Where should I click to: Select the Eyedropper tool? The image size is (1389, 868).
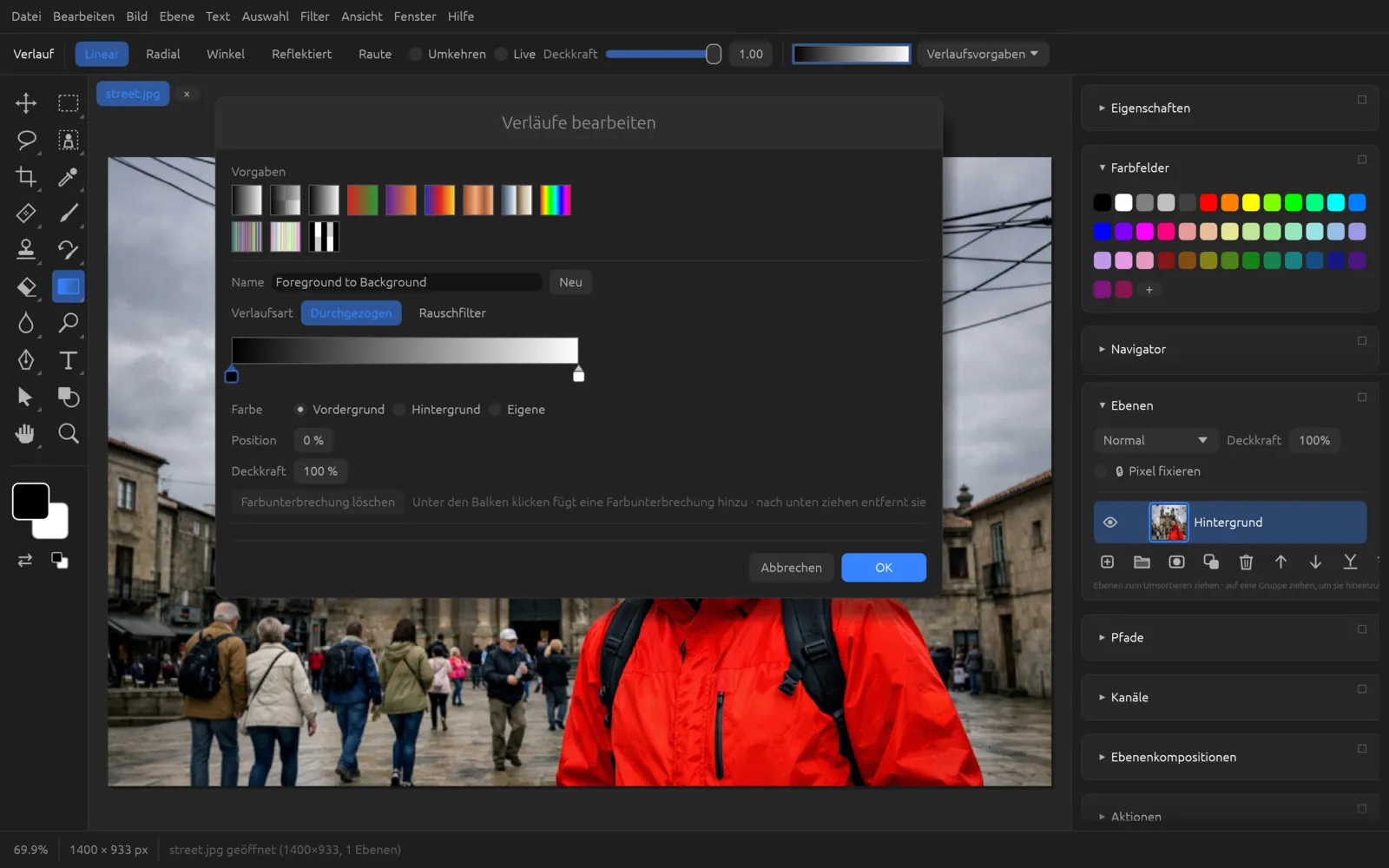click(x=69, y=177)
